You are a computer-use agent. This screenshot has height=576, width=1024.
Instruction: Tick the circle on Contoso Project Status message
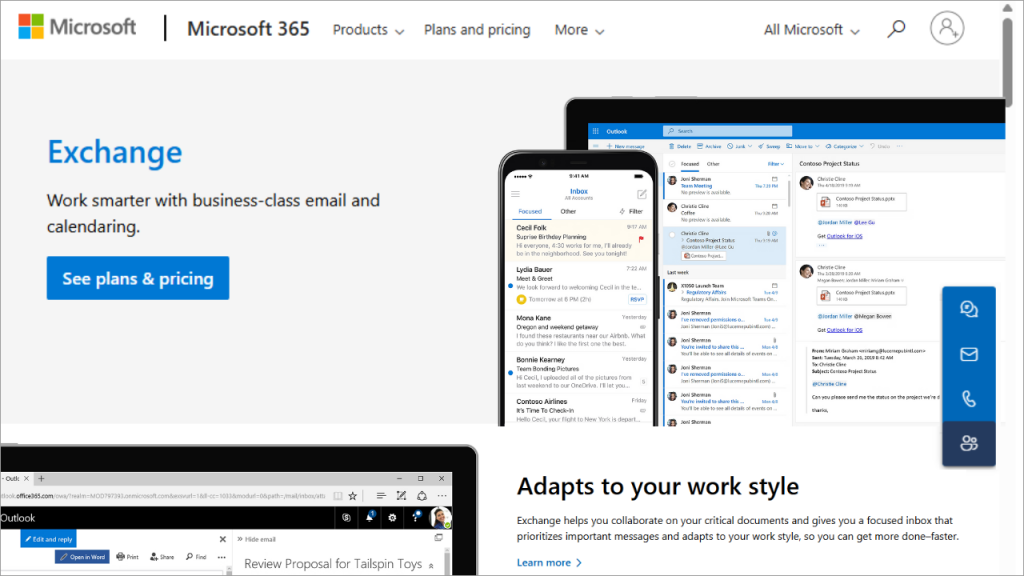click(672, 234)
